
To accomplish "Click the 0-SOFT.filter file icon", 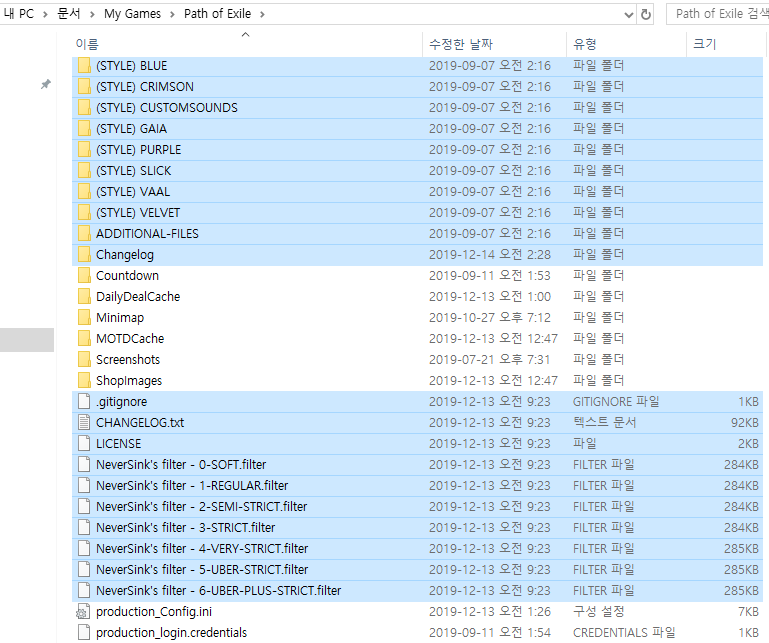I will (84, 464).
